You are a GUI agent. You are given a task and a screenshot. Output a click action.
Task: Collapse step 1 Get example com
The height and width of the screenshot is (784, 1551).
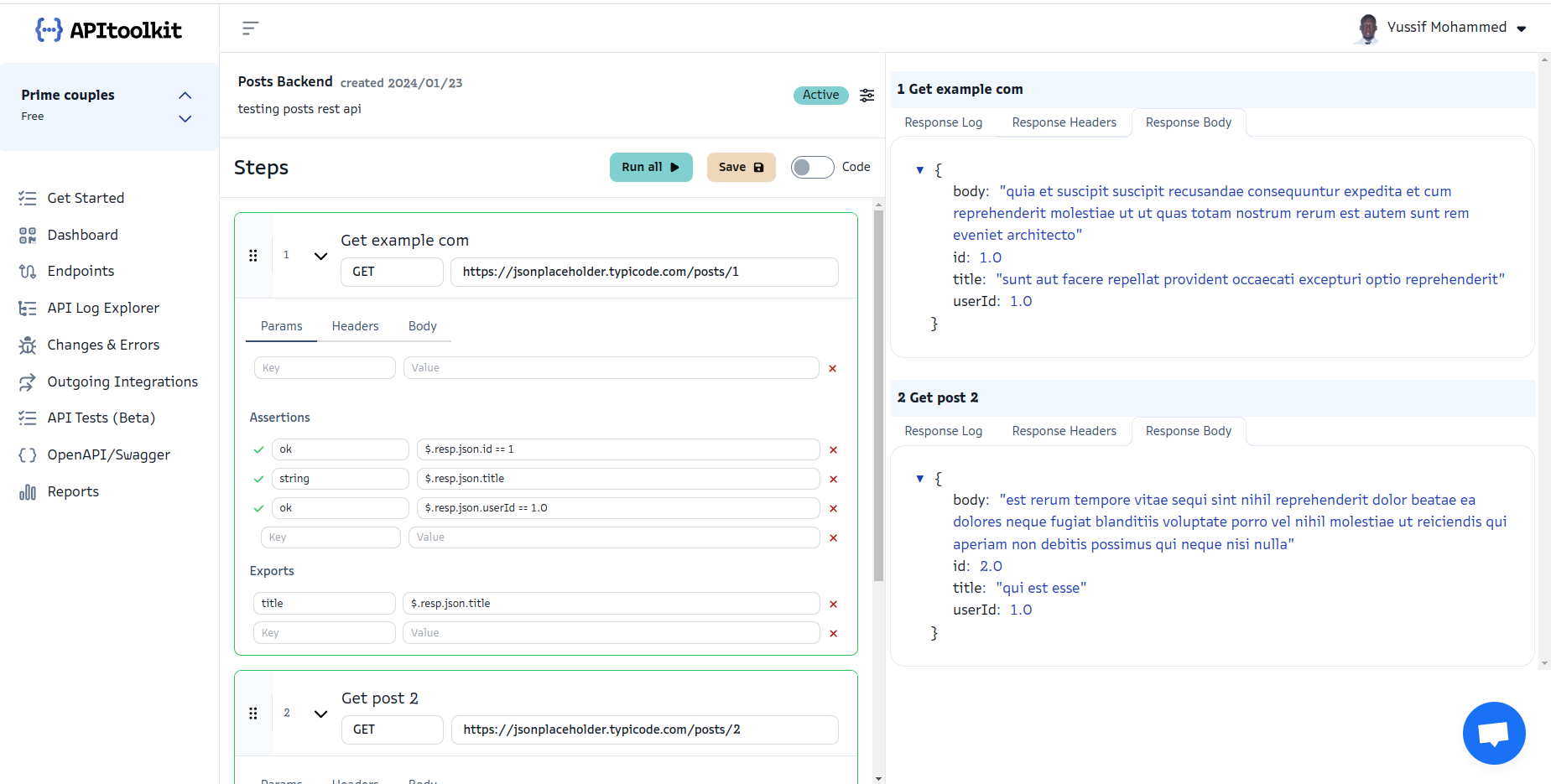point(320,256)
